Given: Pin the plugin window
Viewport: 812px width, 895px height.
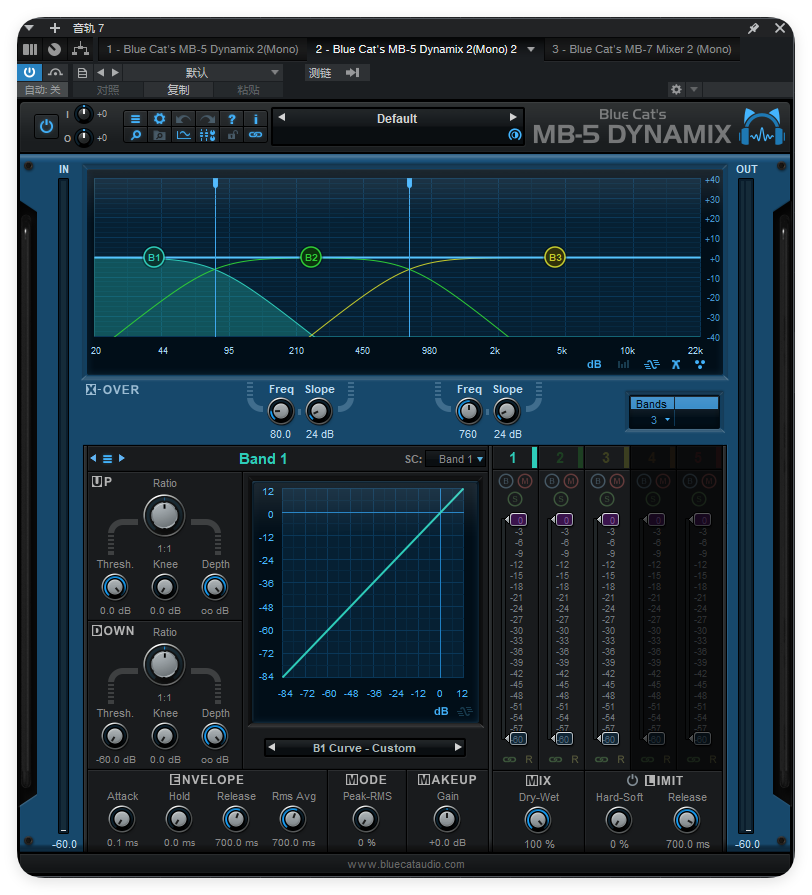Looking at the screenshot, I should [x=753, y=28].
